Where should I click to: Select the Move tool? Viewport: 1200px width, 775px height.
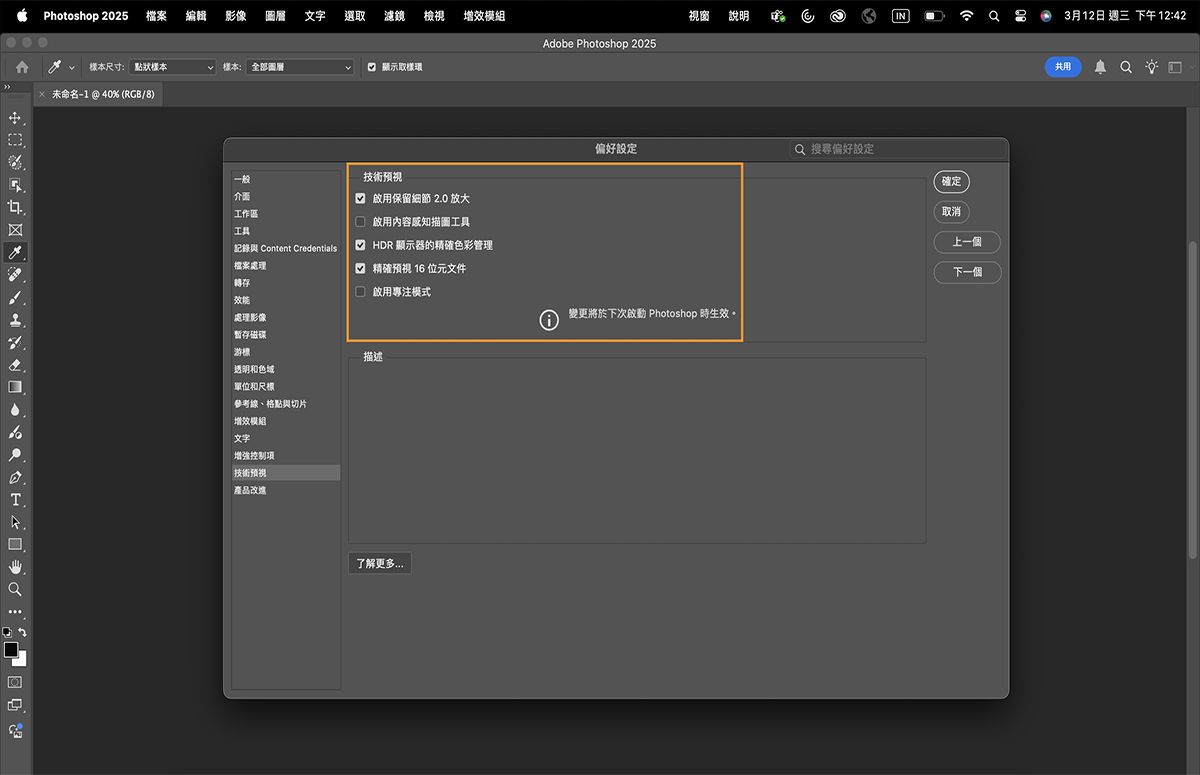[15, 117]
